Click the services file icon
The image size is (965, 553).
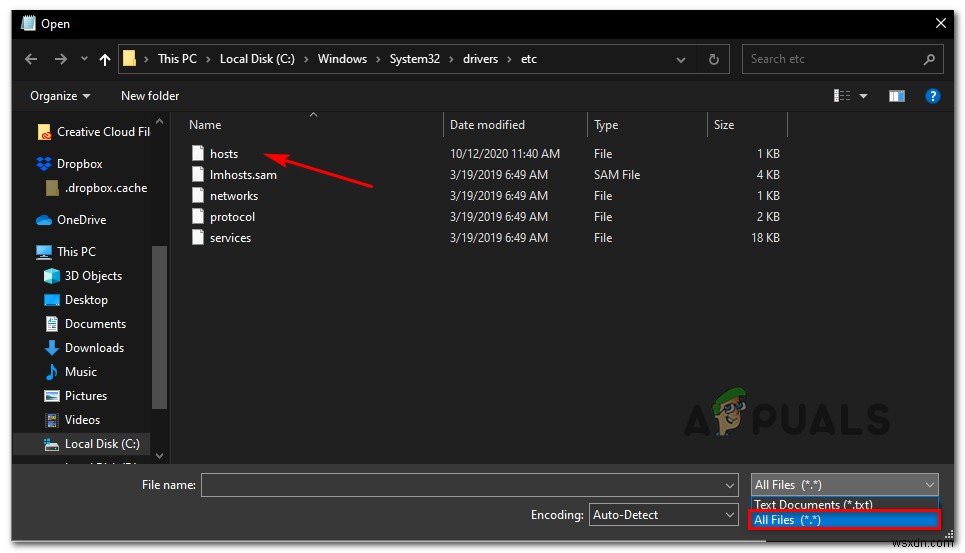pyautogui.click(x=198, y=237)
